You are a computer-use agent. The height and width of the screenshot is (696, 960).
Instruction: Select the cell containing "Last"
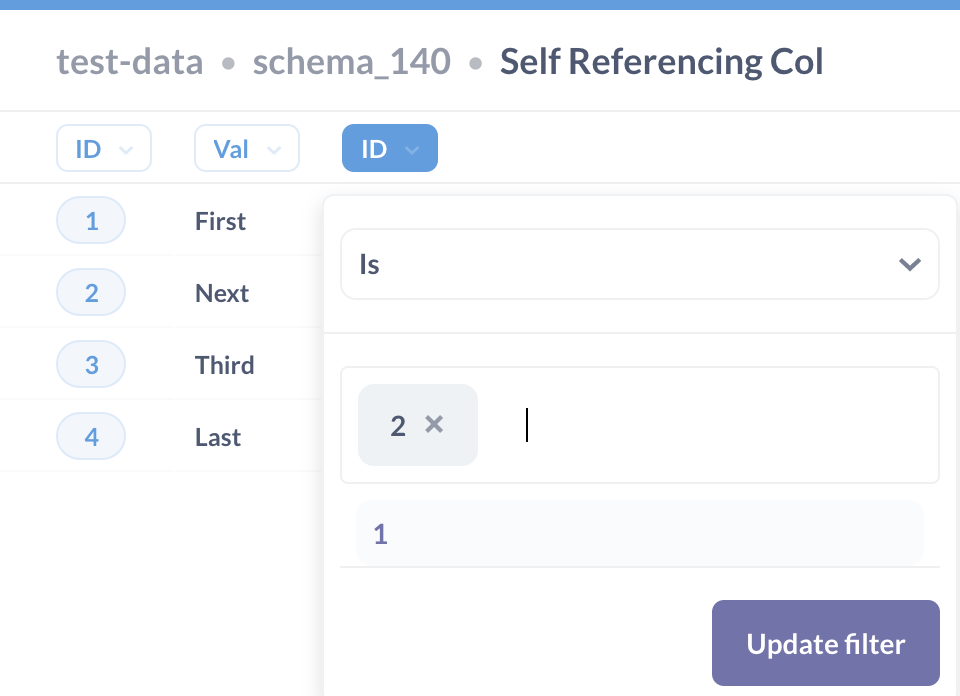pos(217,436)
